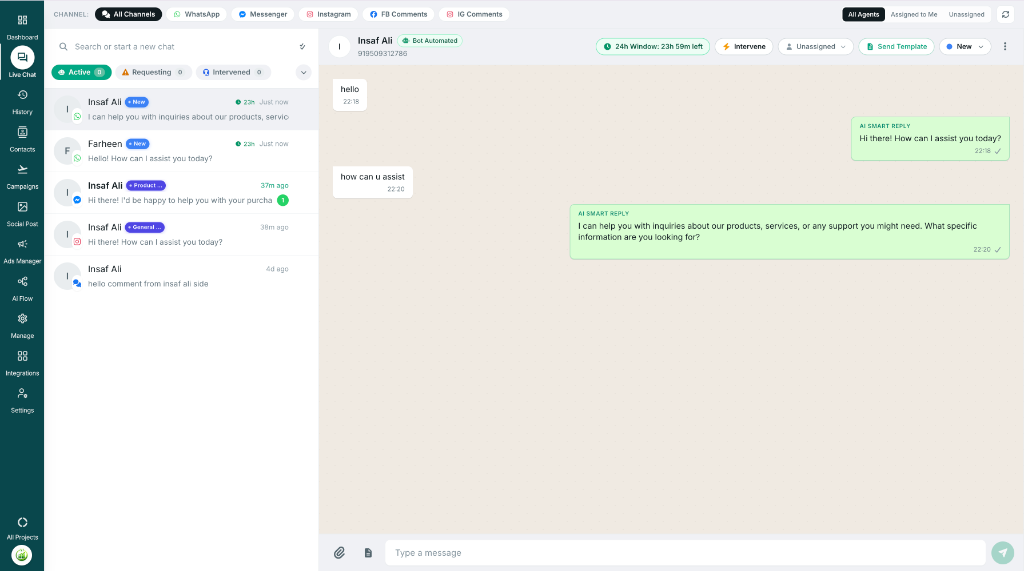Click the refresh icon at the top right
1024x571 pixels.
[1005, 14]
